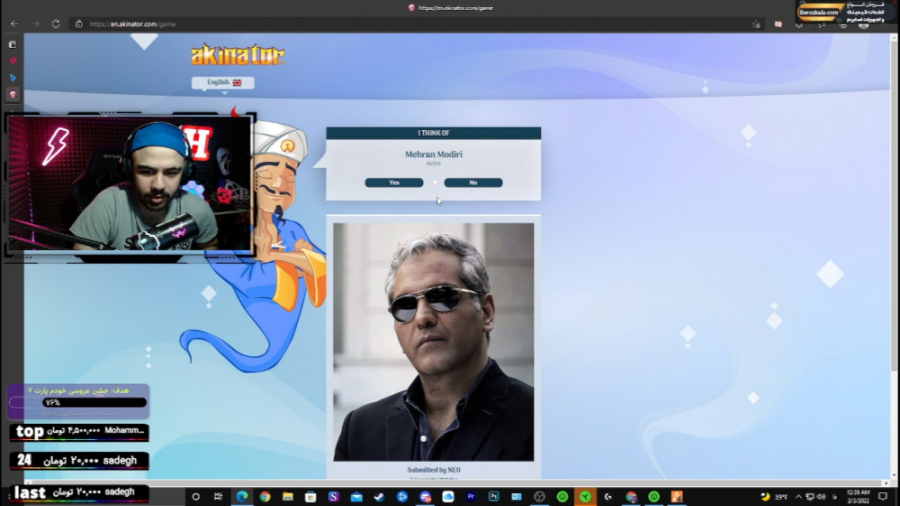Open Microsoft Store from taskbar
This screenshot has height=506, width=900.
point(311,497)
